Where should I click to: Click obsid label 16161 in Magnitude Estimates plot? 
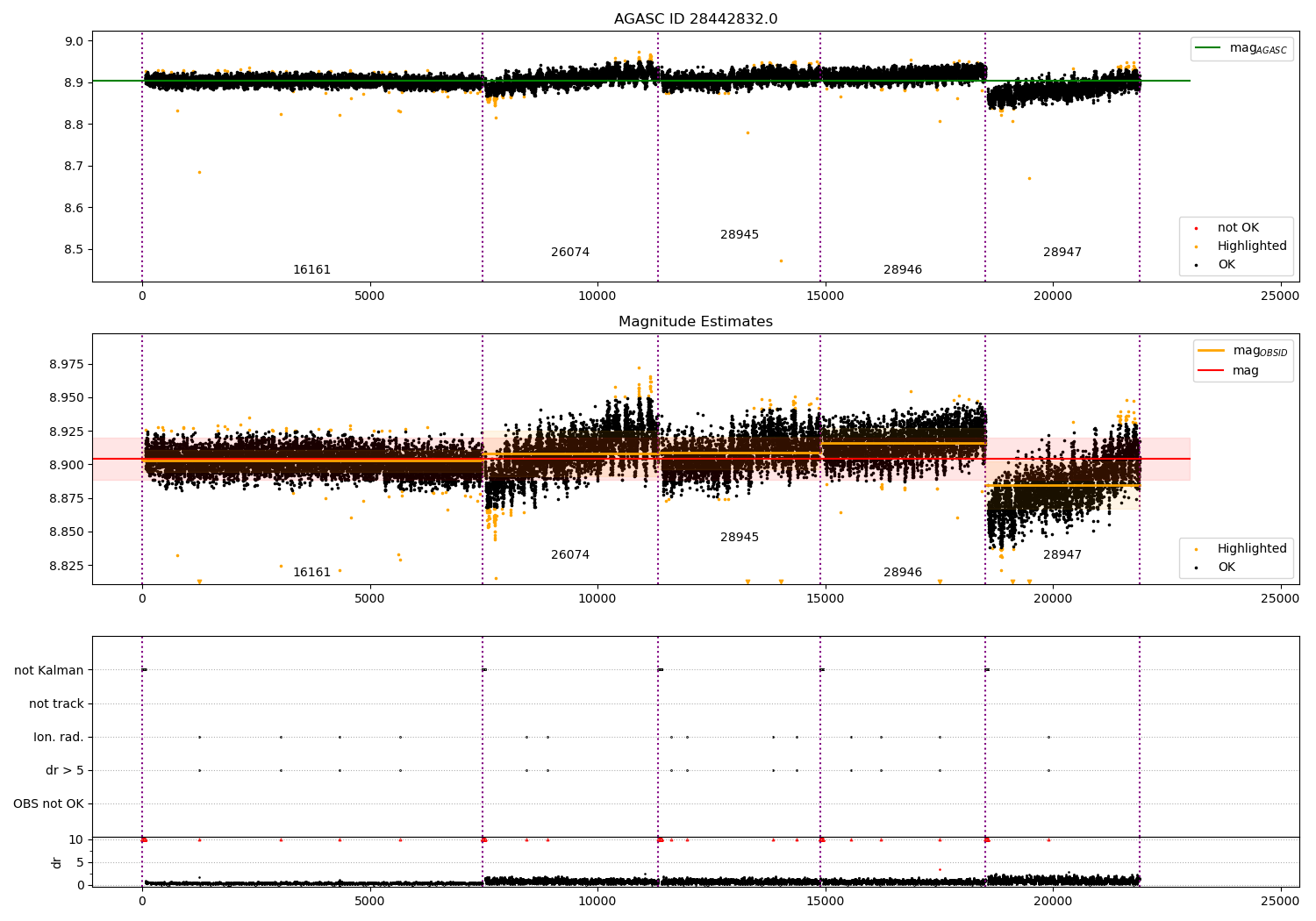[311, 573]
